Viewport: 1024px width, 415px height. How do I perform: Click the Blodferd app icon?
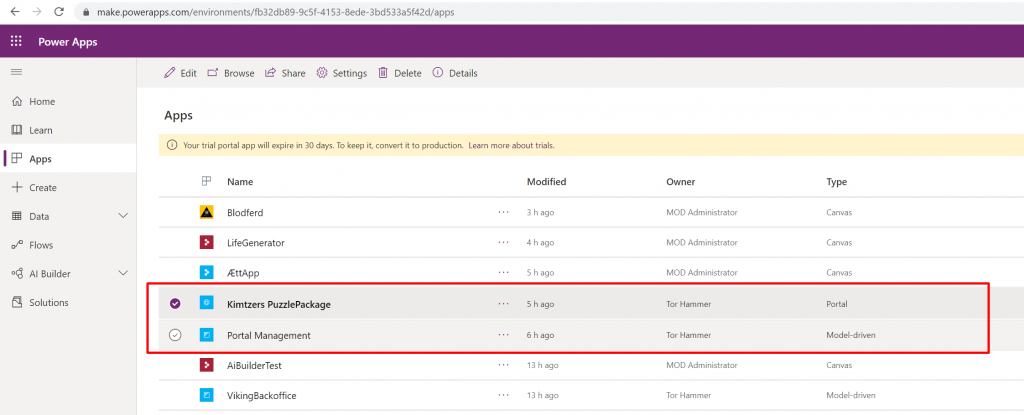tap(206, 212)
